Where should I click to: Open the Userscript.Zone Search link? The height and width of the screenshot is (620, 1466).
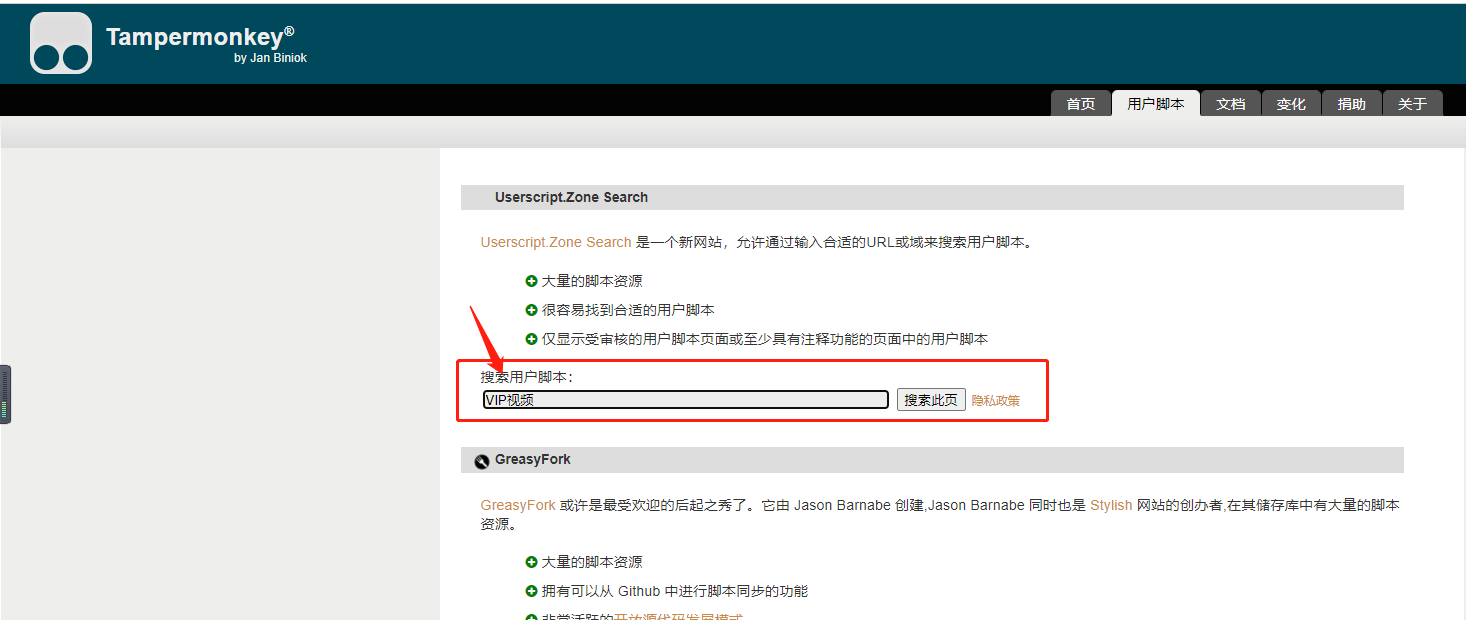point(556,242)
